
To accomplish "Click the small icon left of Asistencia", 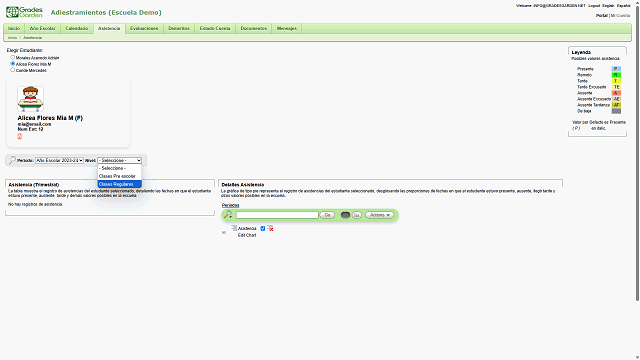I will (x=234, y=228).
